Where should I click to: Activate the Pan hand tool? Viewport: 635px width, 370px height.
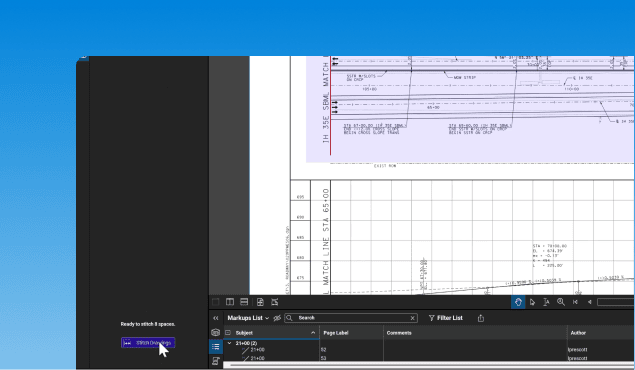(x=518, y=302)
